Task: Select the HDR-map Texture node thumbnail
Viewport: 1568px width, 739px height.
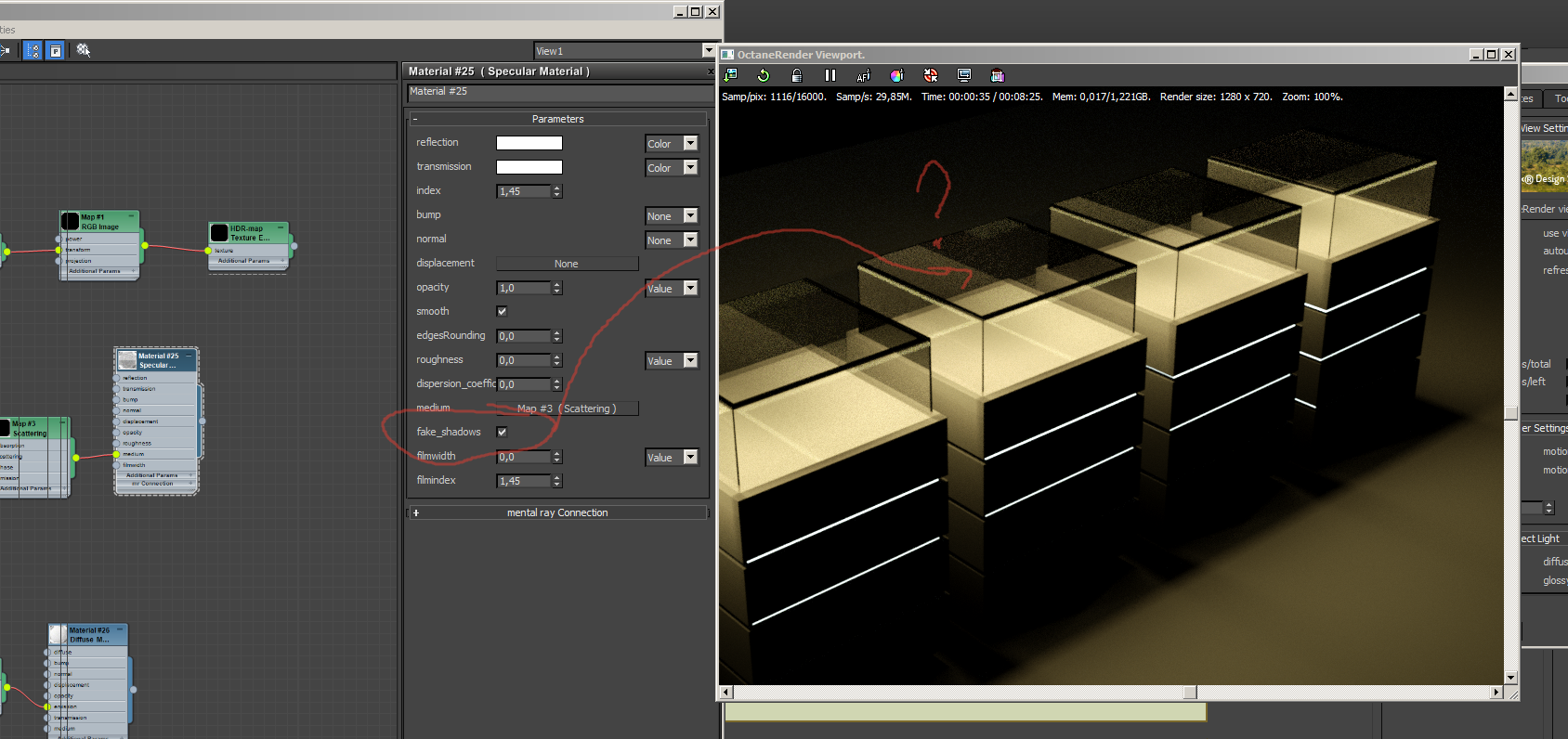Action: point(219,232)
